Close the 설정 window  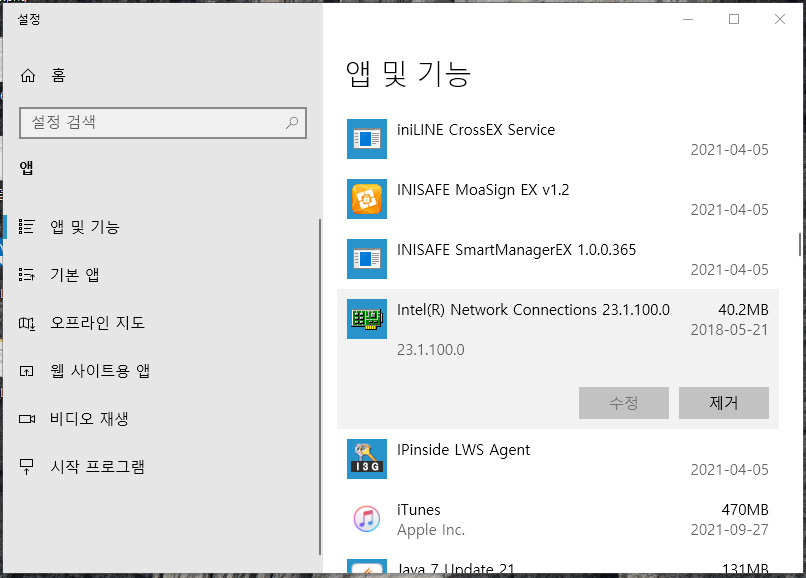tap(780, 20)
